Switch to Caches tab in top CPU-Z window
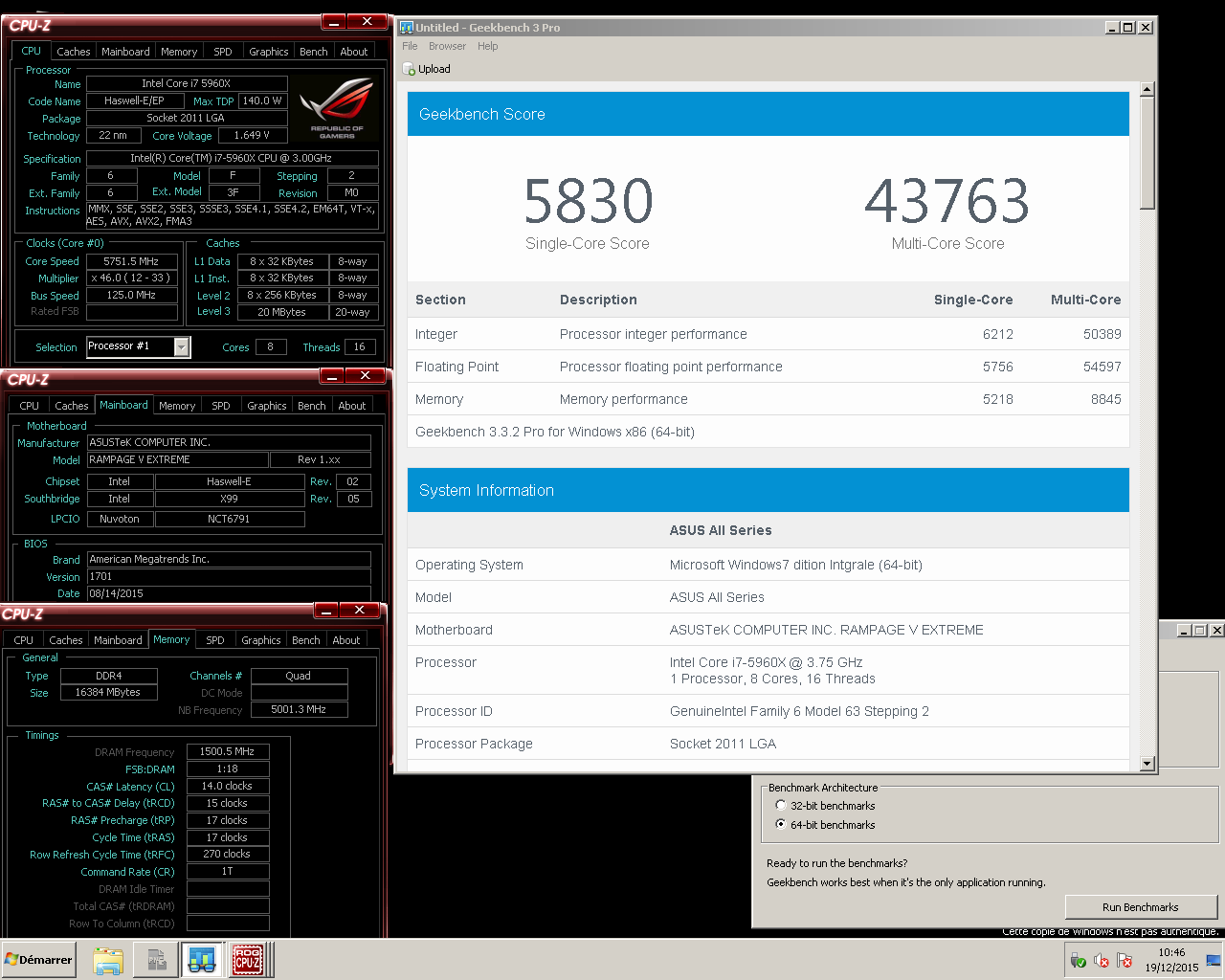Image resolution: width=1225 pixels, height=980 pixels. 73,52
